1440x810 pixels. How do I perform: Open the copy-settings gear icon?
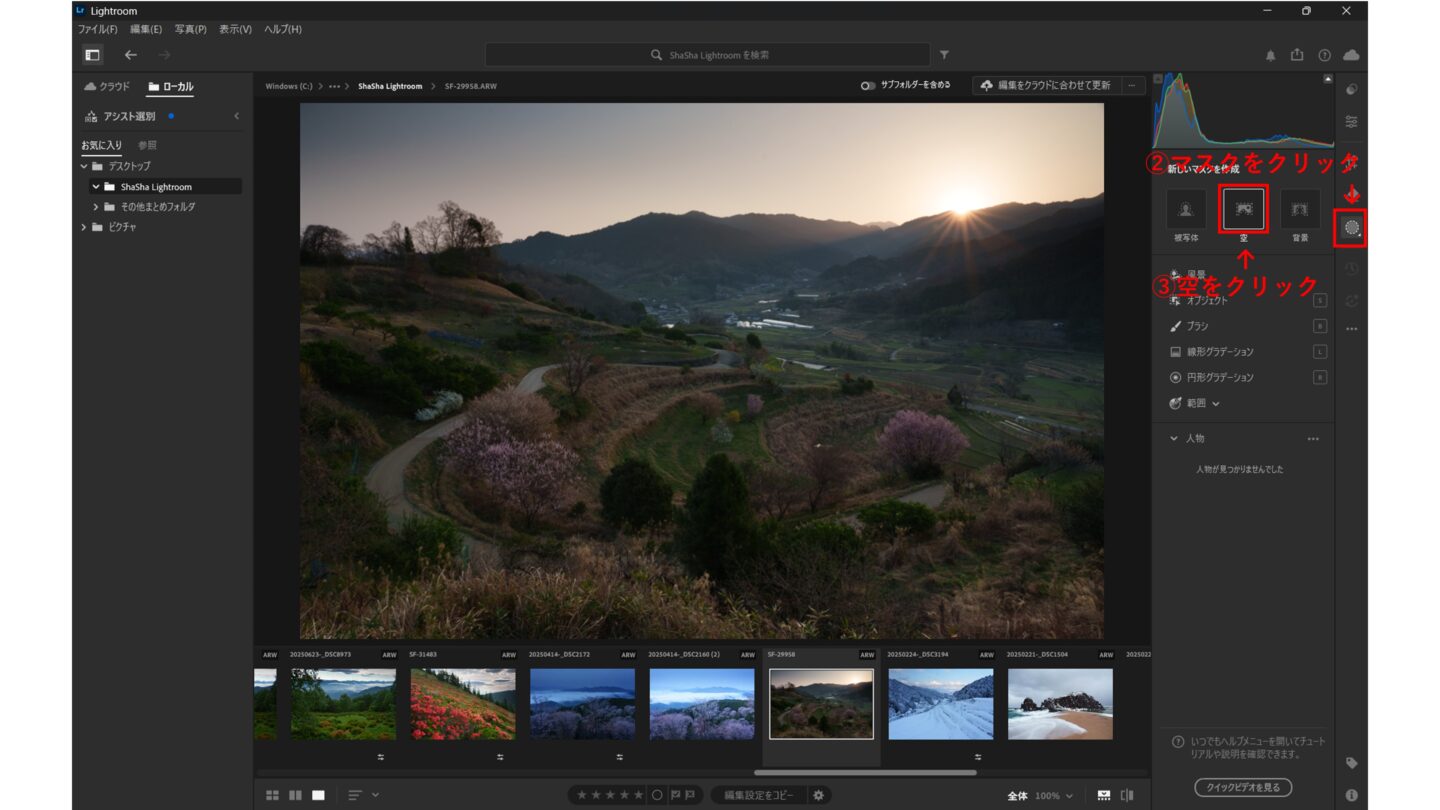click(818, 795)
